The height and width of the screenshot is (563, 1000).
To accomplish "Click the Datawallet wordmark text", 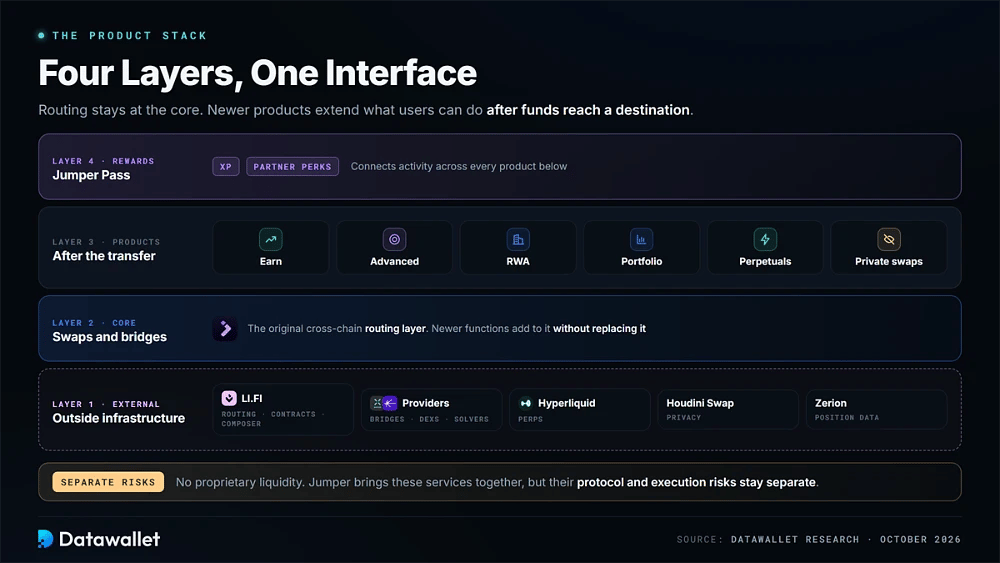I will (110, 539).
